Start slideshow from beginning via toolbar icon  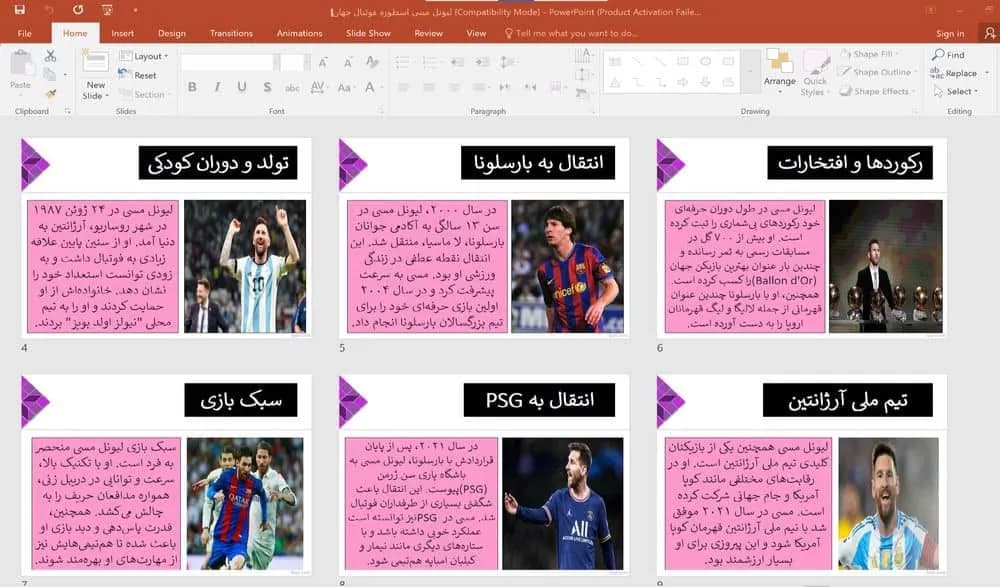pos(107,10)
